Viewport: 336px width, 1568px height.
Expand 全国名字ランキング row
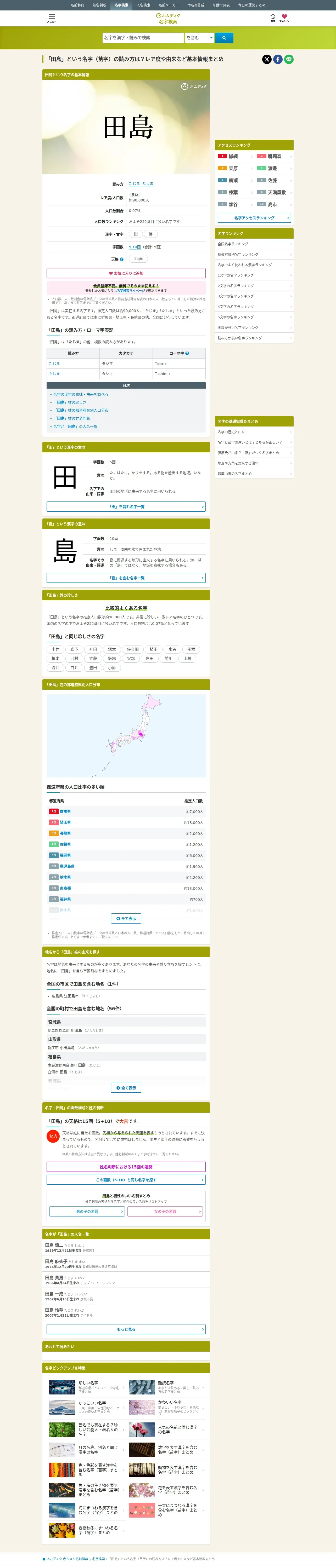coord(254,244)
